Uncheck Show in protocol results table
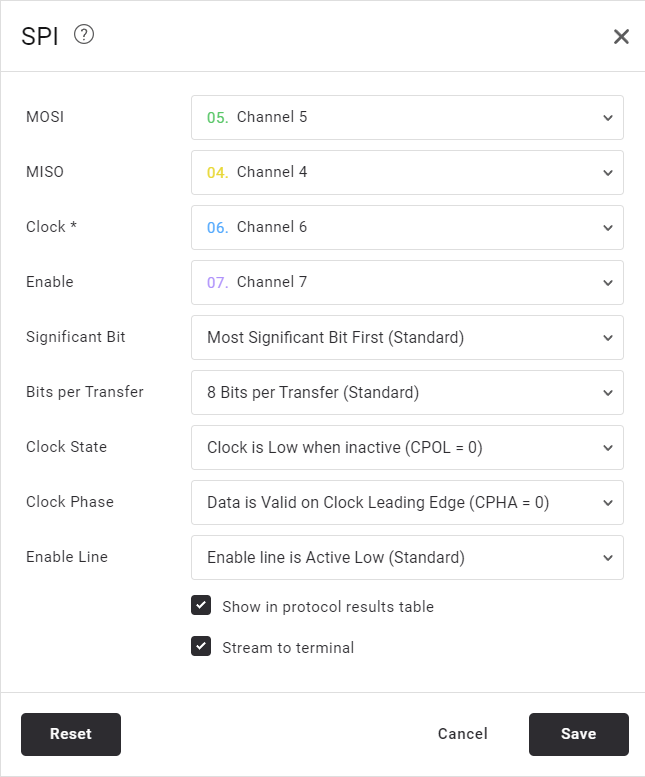 (201, 606)
